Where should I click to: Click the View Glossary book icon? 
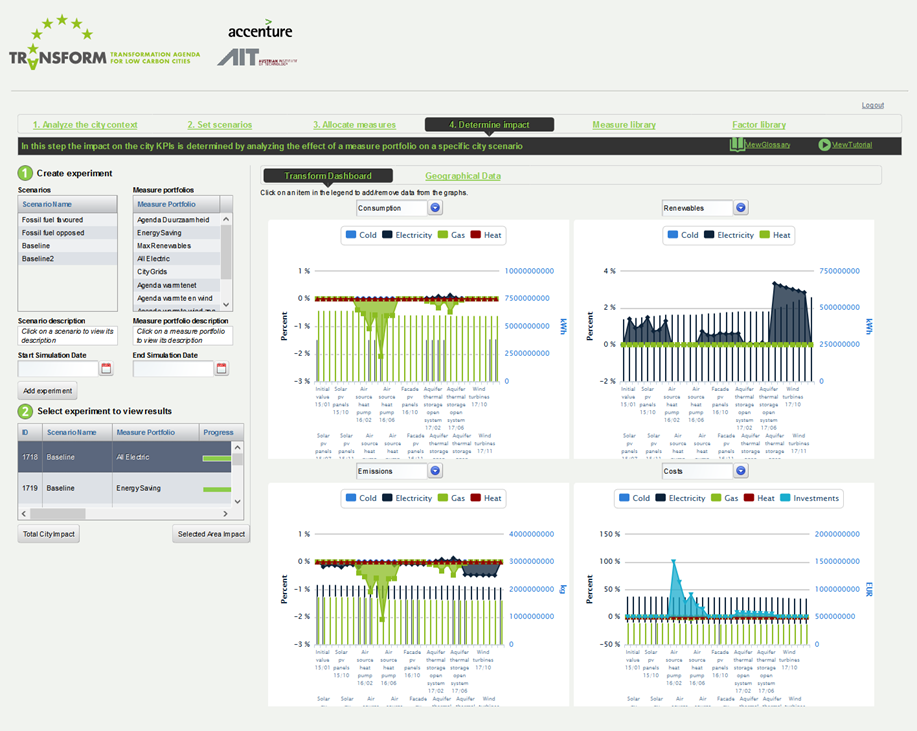(737, 145)
